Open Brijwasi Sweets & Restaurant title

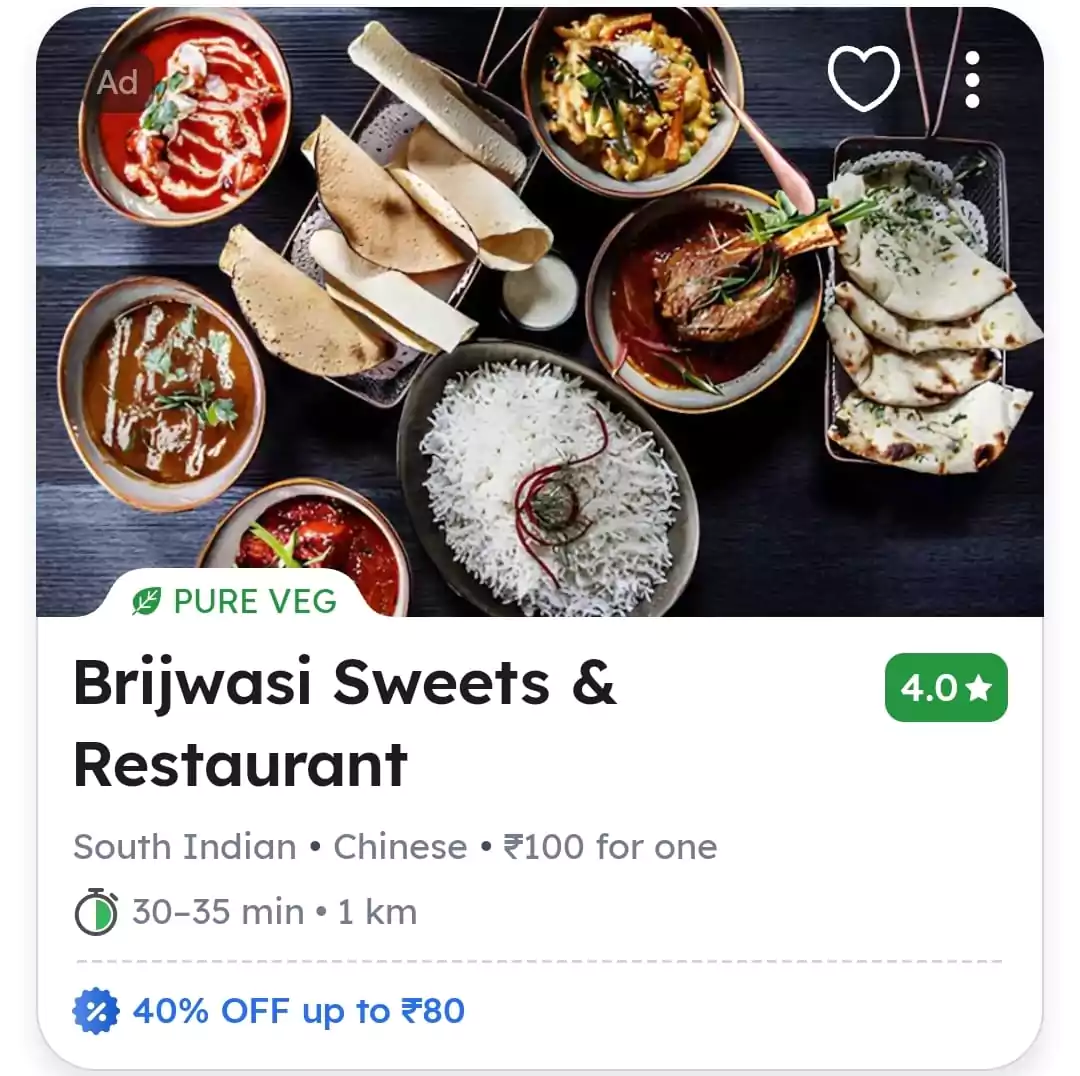click(x=344, y=723)
